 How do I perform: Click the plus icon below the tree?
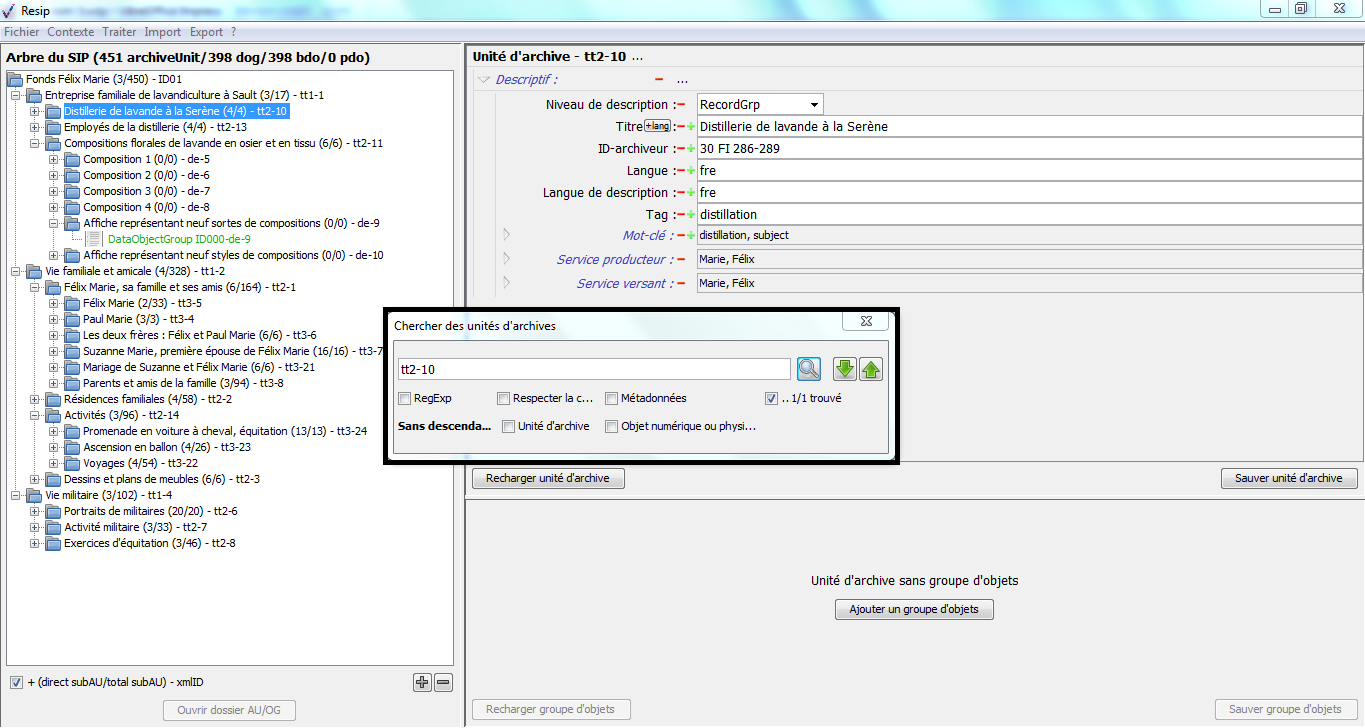point(422,683)
